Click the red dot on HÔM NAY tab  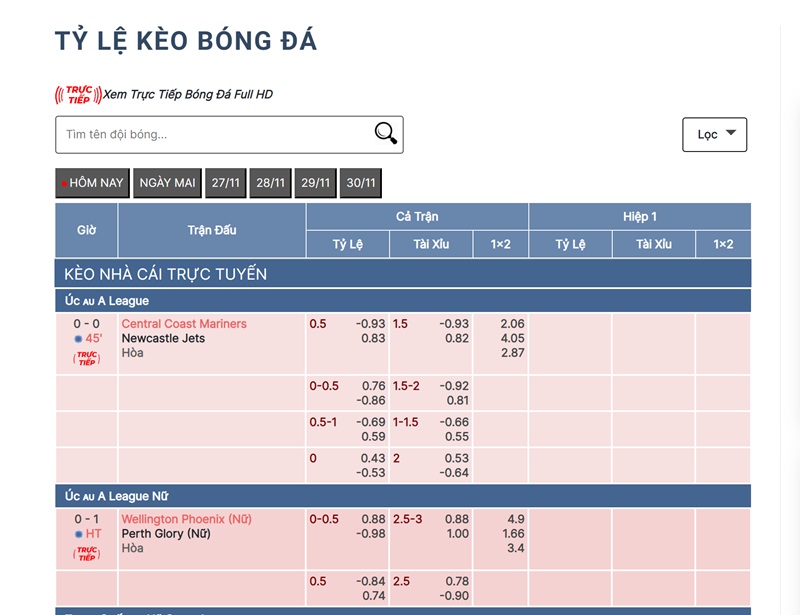coord(64,183)
